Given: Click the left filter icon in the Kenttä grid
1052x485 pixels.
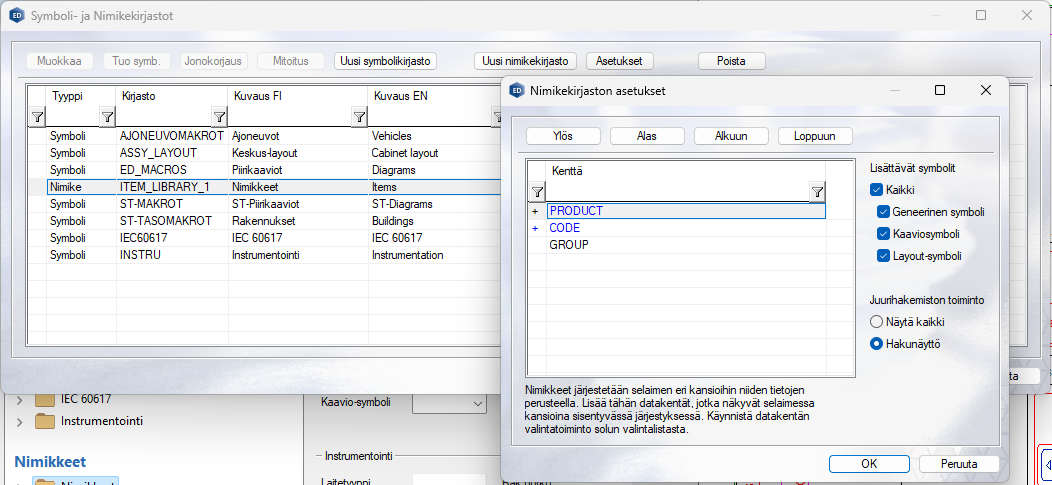Looking at the screenshot, I should point(536,192).
